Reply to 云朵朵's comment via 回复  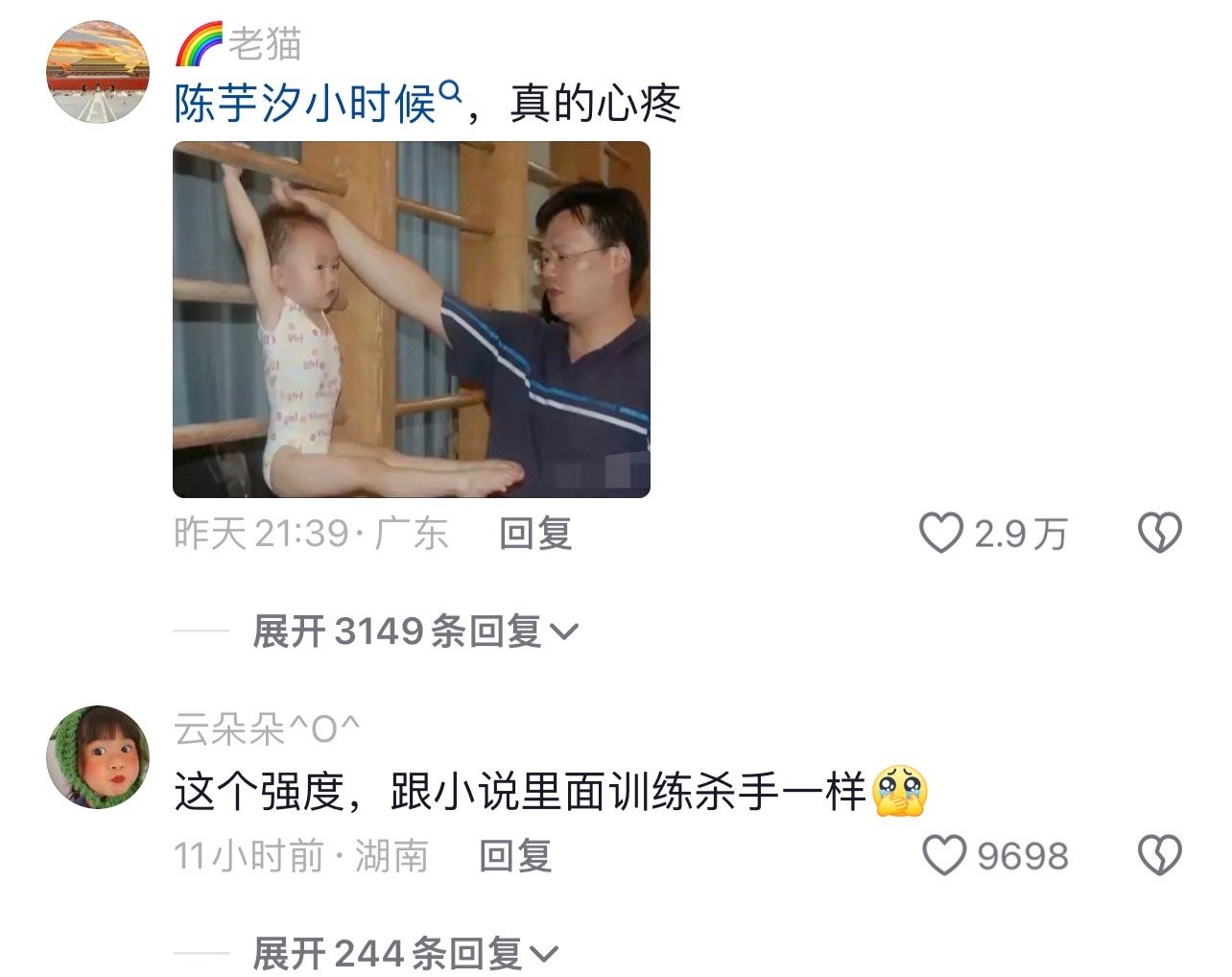pyautogui.click(x=515, y=856)
